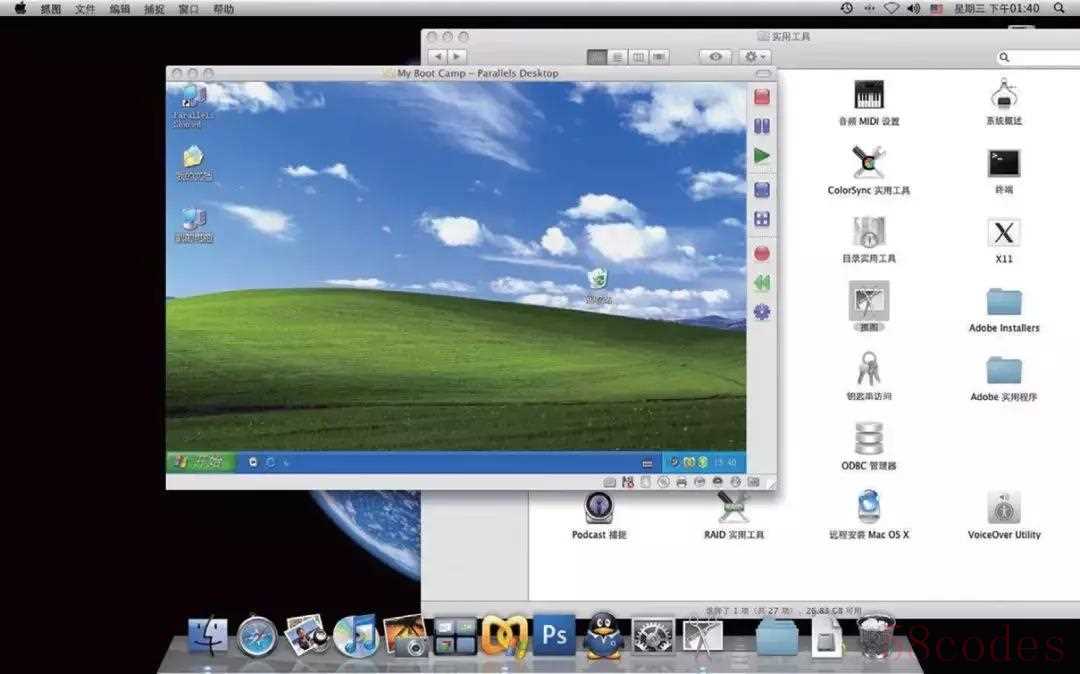The width and height of the screenshot is (1080, 674).
Task: Open the Apple menu
Action: point(21,8)
